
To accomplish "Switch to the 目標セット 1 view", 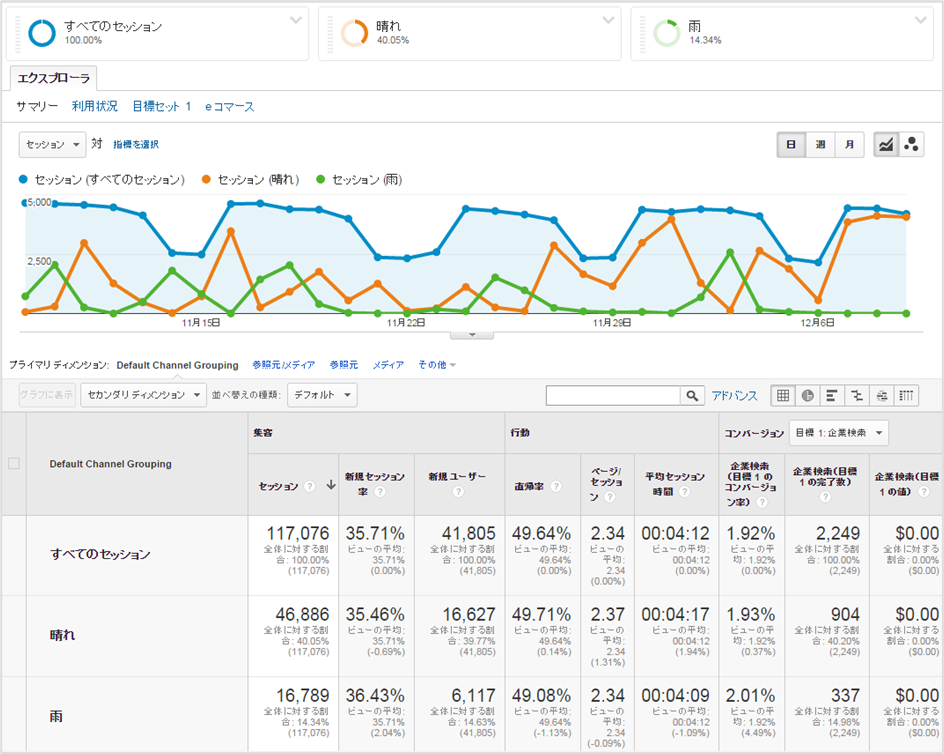I will [161, 107].
